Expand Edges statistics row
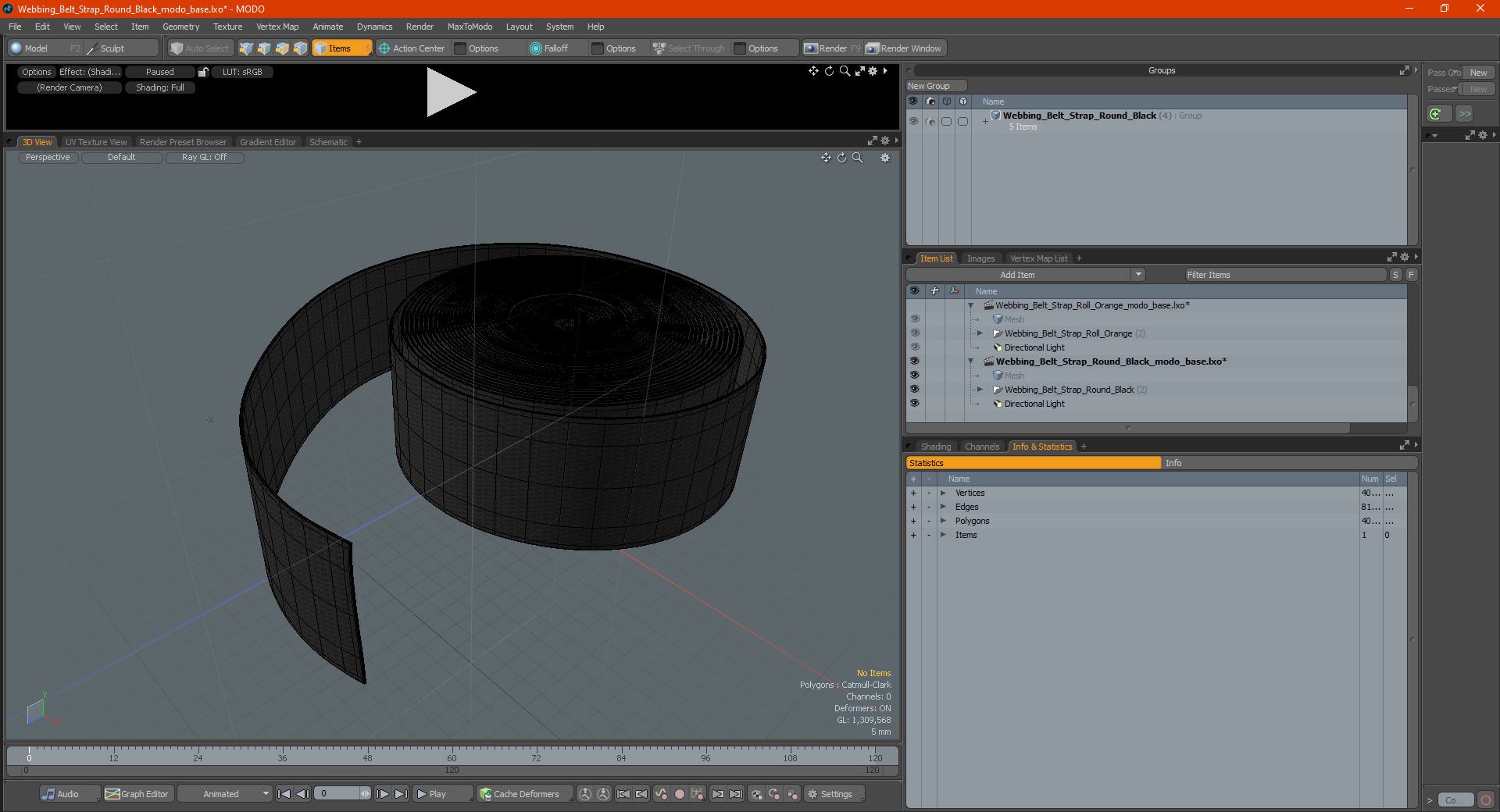The width and height of the screenshot is (1500, 812). (x=944, y=507)
